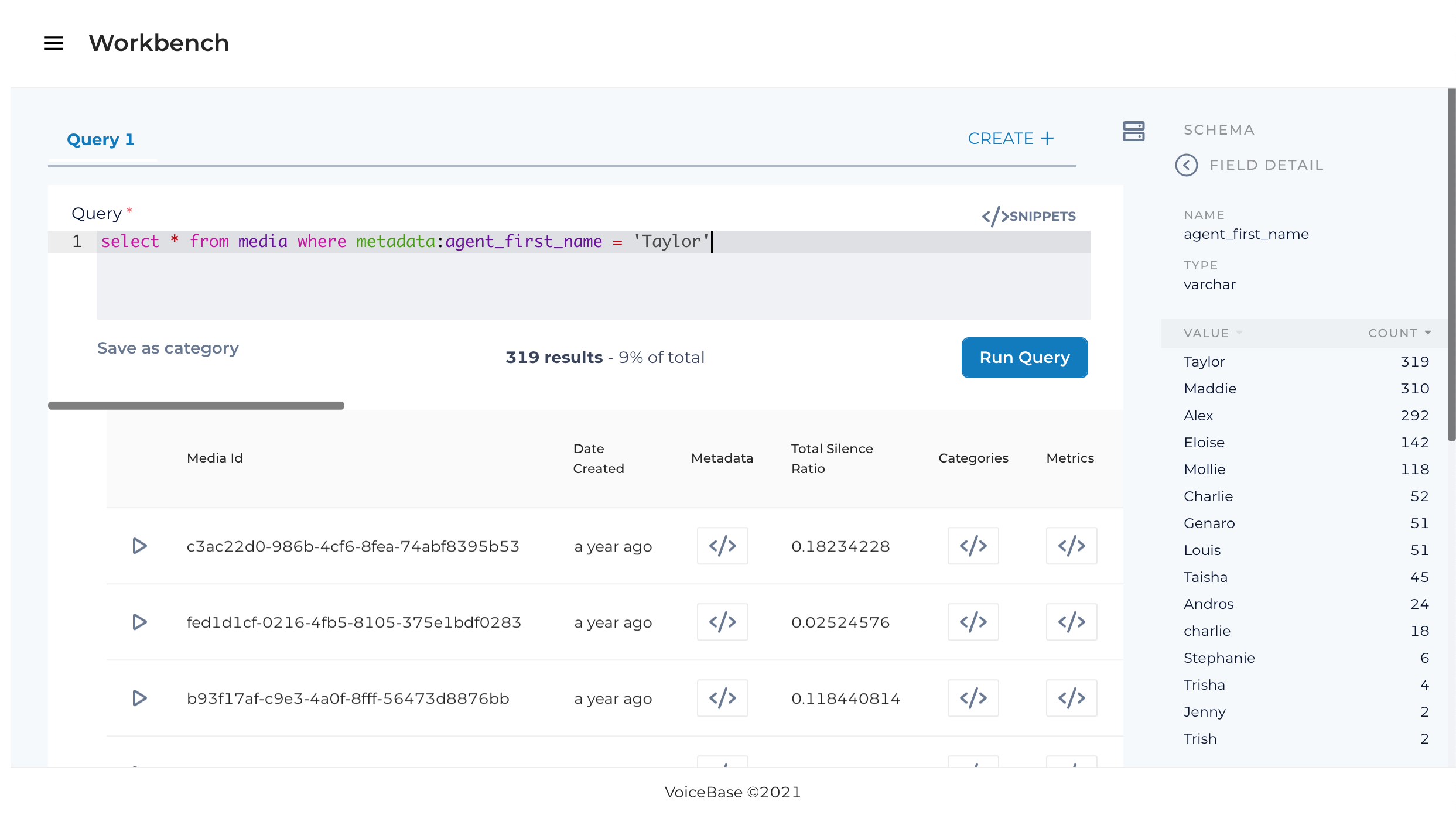The image size is (1456, 815).
Task: Click the Media Id column header
Action: pyautogui.click(x=214, y=458)
